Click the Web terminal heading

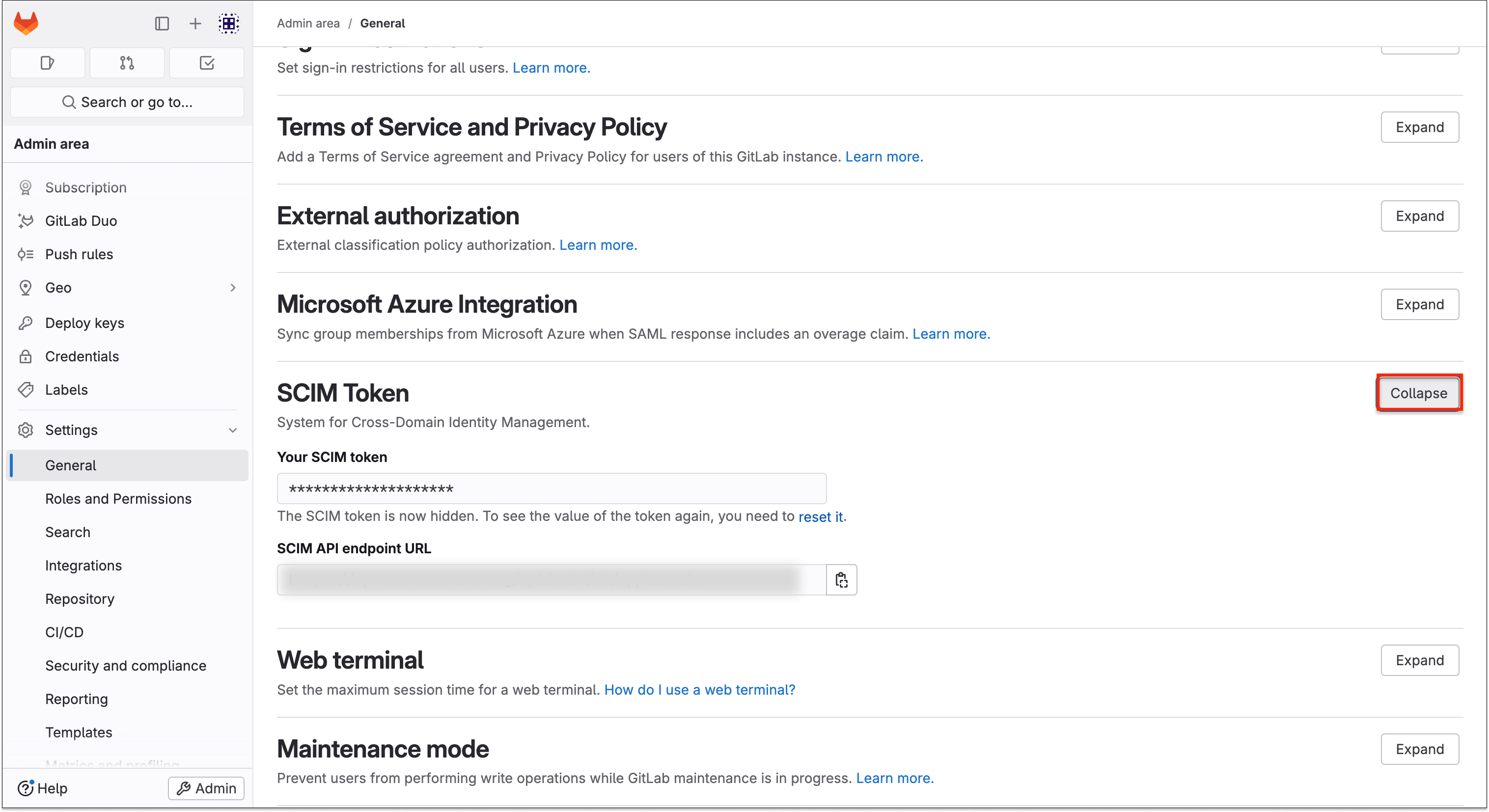click(350, 661)
